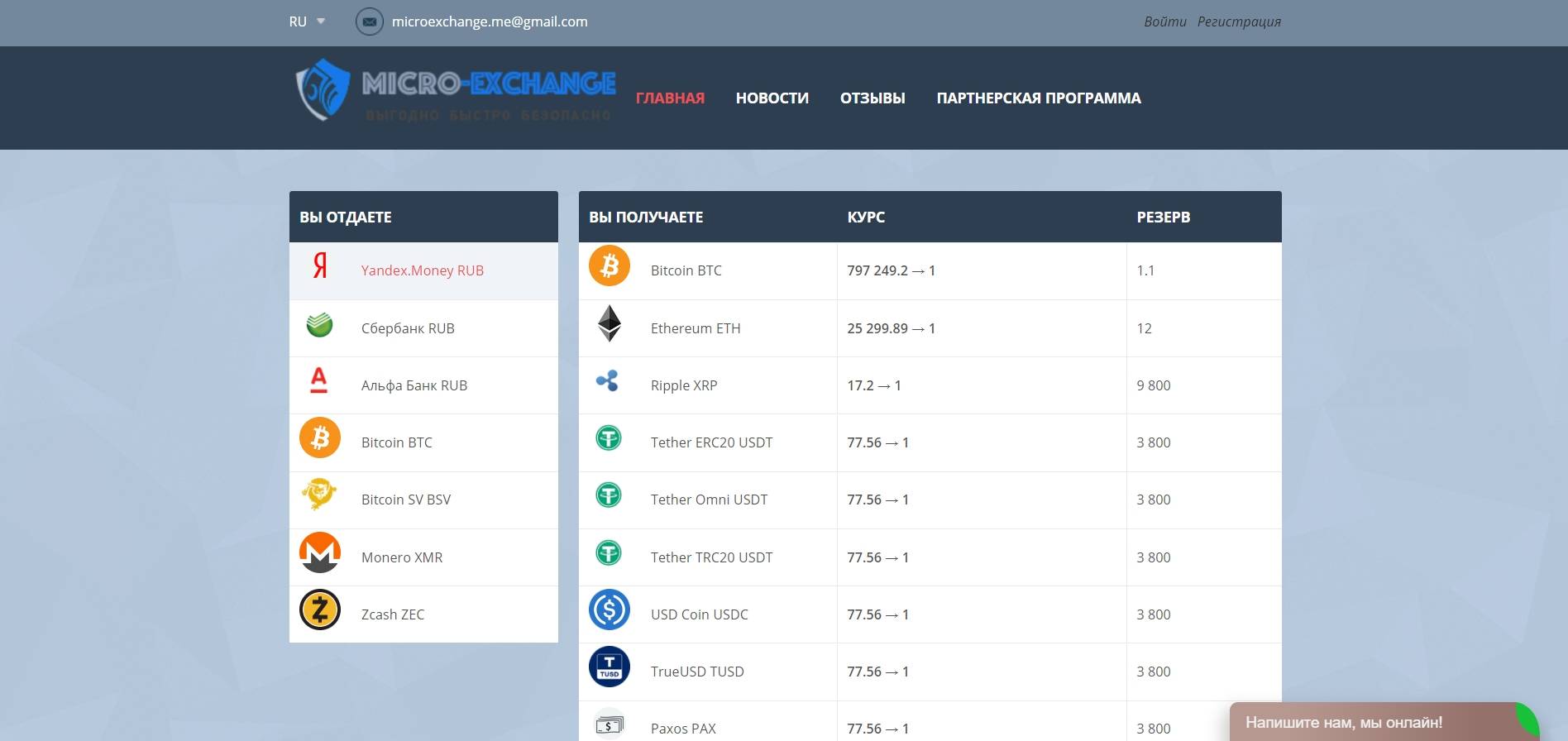Screen dimensions: 1568x741
Task: Click the Tether Omni icon
Action: click(x=609, y=495)
